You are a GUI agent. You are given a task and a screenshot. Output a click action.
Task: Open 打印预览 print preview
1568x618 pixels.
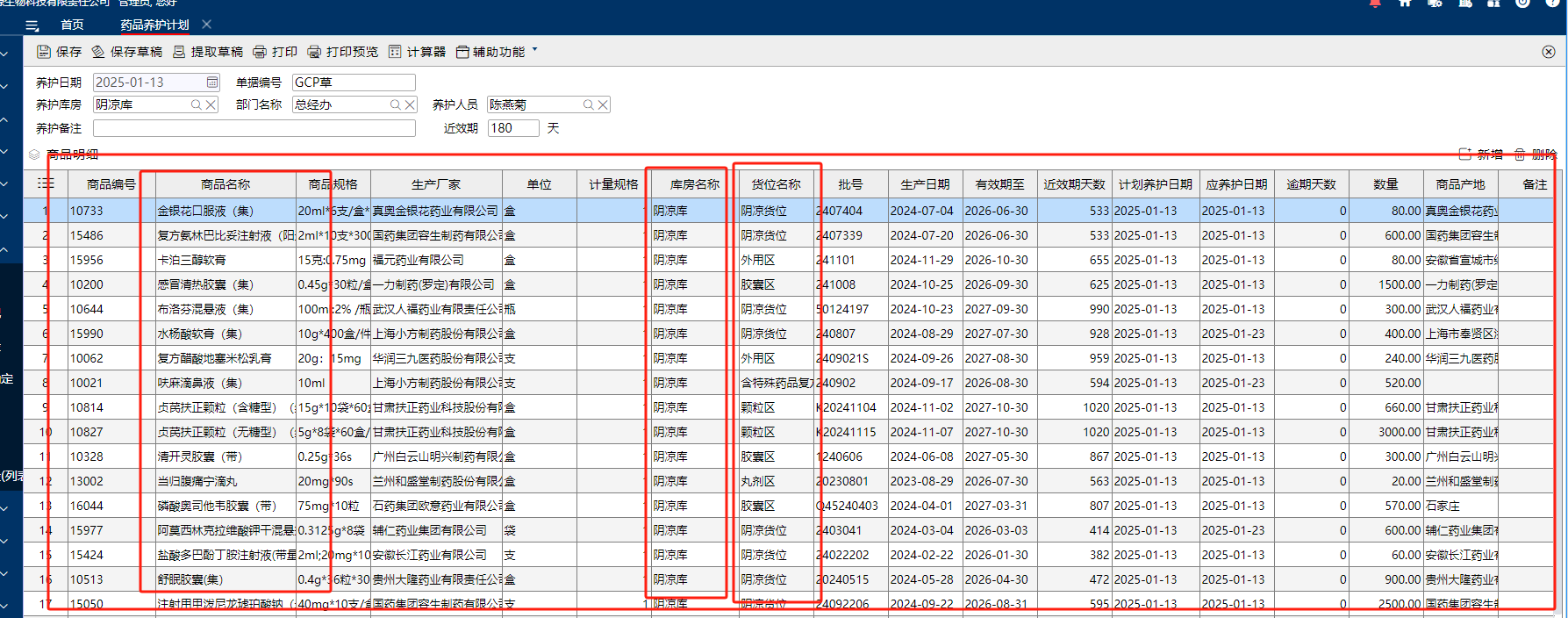click(x=343, y=52)
